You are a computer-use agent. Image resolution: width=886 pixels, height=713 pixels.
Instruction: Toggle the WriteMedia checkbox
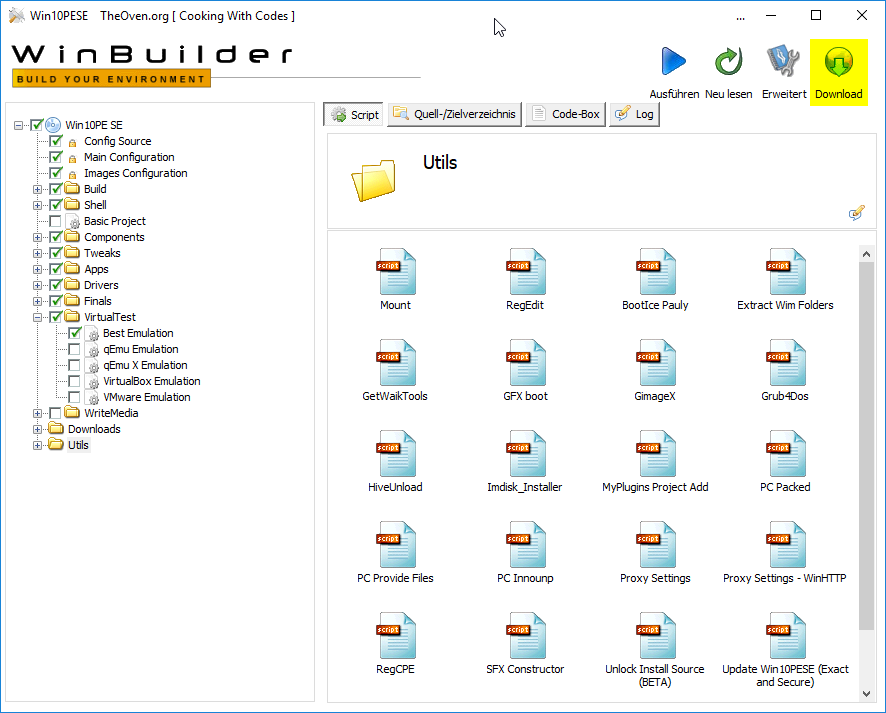pyautogui.click(x=56, y=413)
